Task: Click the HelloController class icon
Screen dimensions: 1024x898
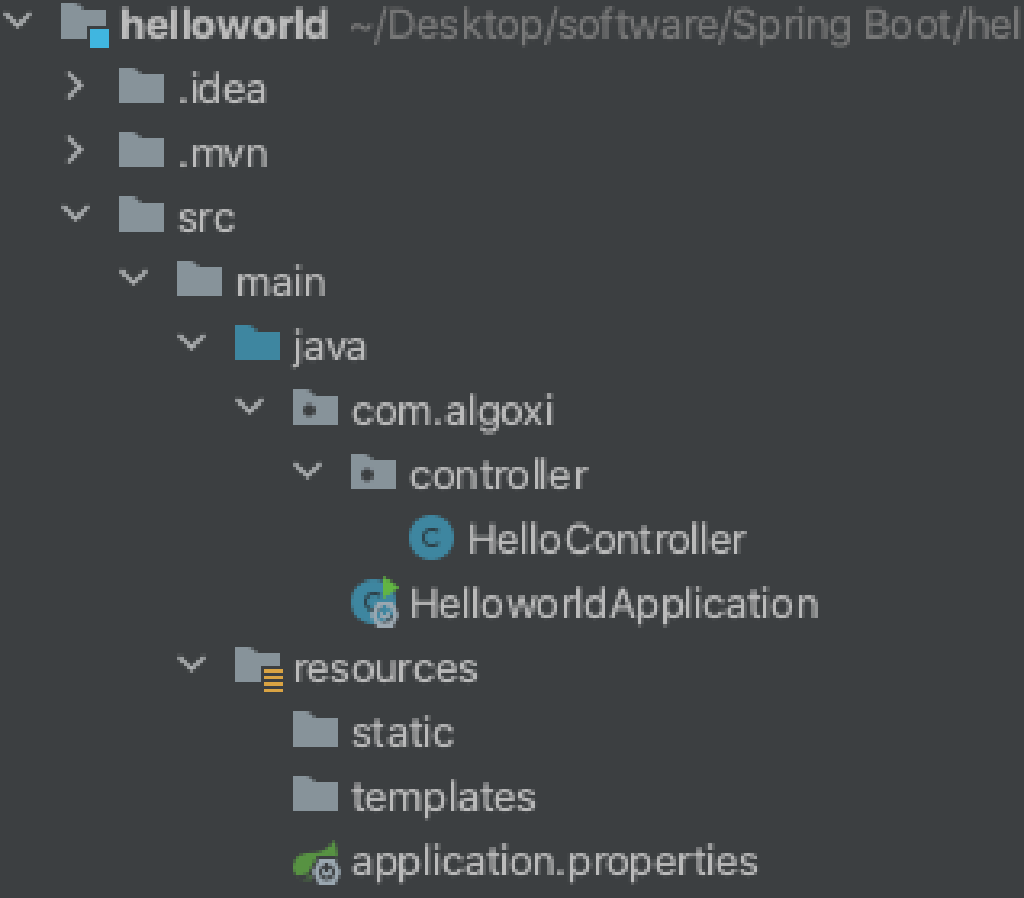Action: [x=430, y=538]
